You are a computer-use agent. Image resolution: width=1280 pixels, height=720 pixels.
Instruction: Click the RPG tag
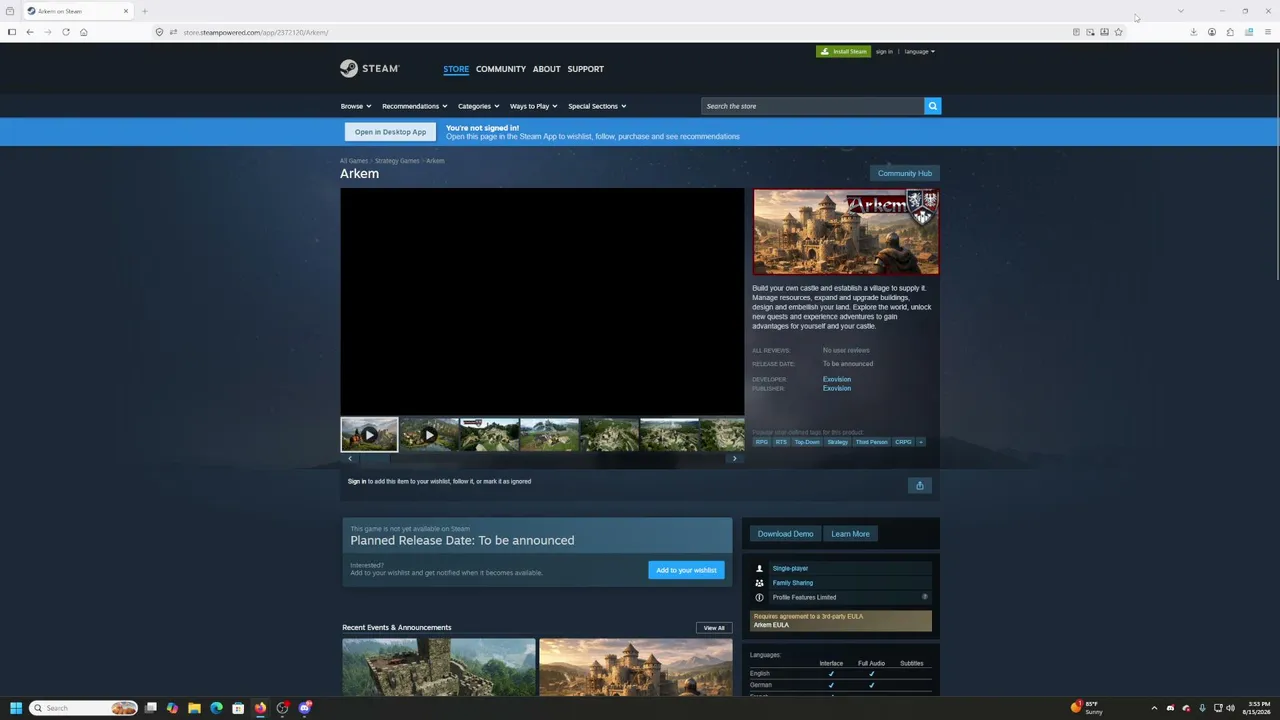click(762, 442)
